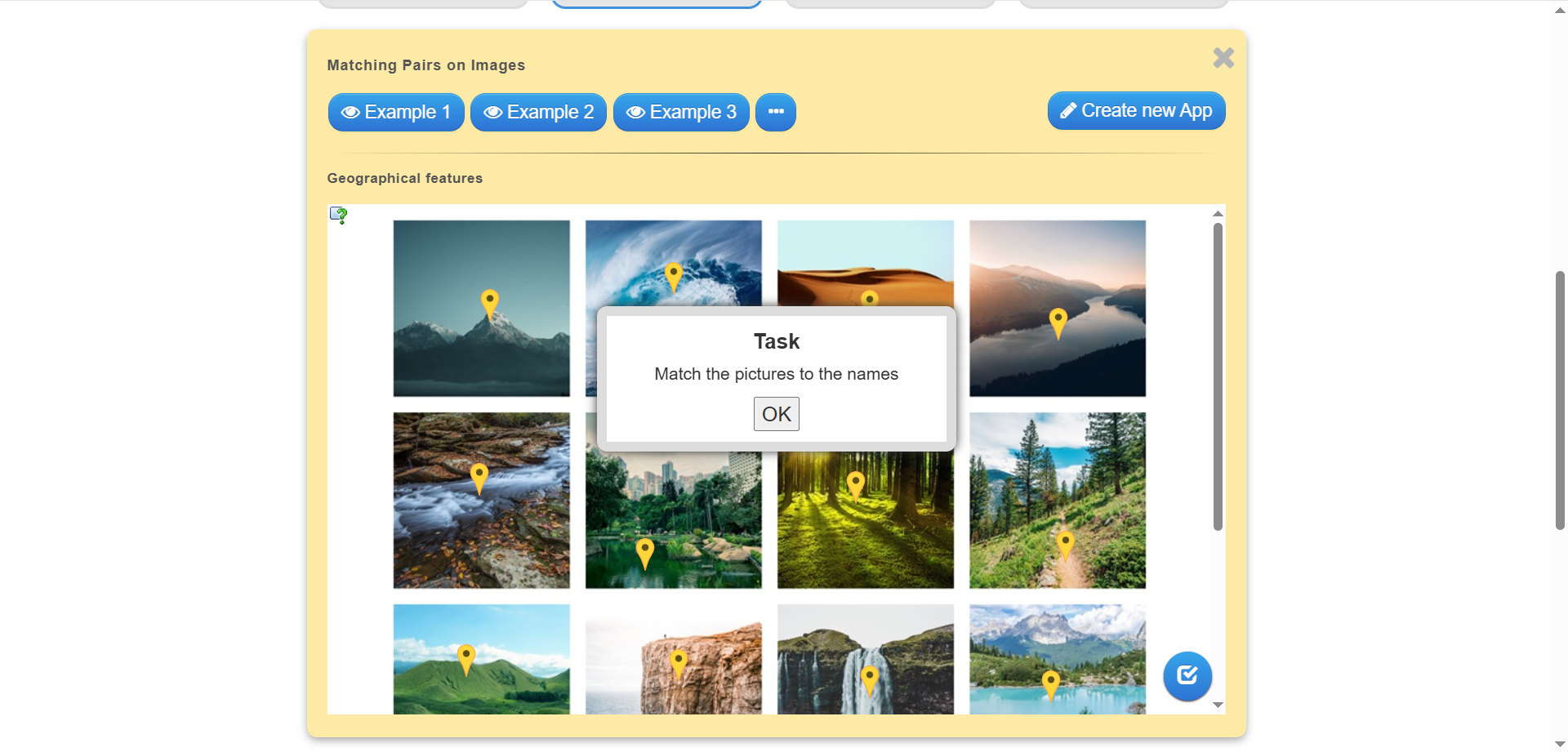Click the pin on the city park pond
1568x752 pixels.
644,552
